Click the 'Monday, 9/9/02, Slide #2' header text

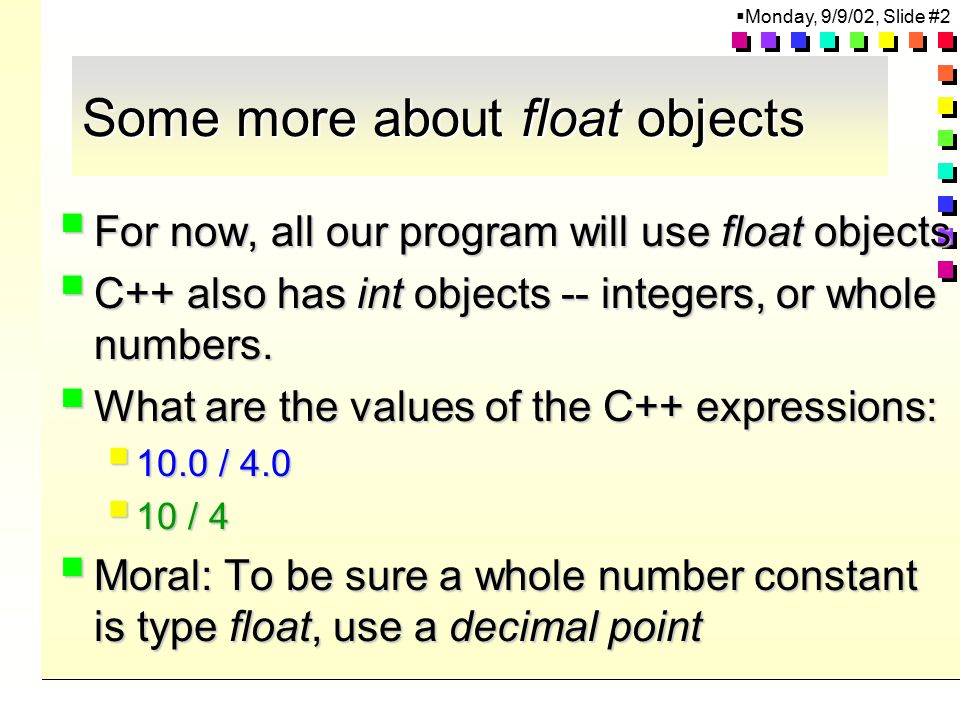pyautogui.click(x=847, y=16)
